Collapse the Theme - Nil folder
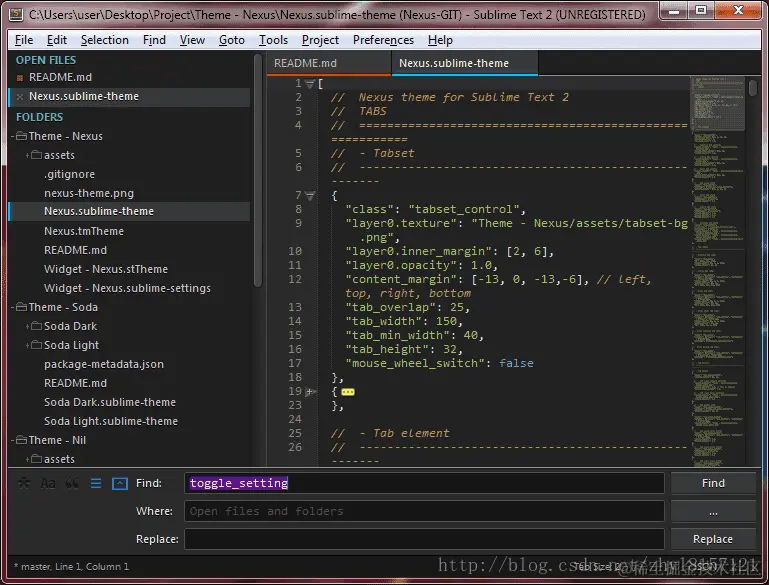 13,440
